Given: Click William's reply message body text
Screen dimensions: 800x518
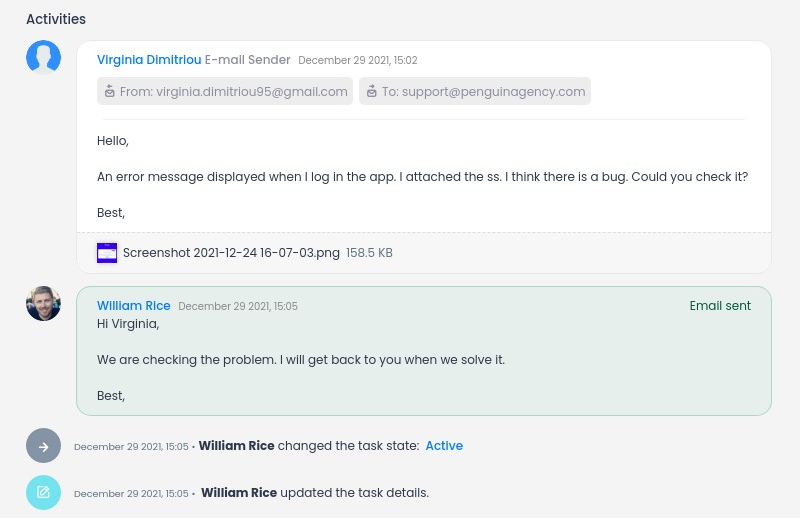Looking at the screenshot, I should coord(301,359).
